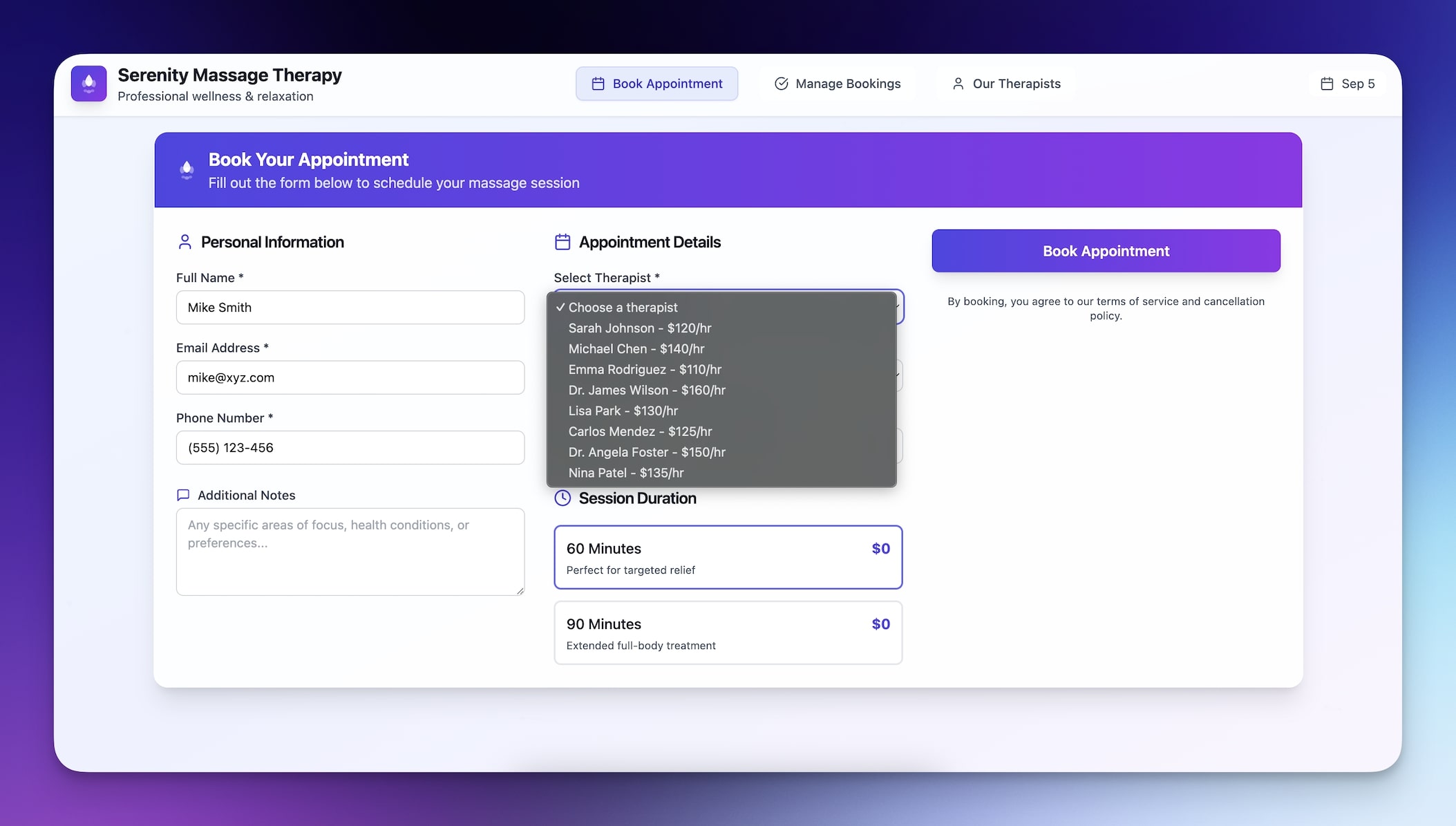Select the 60 Minutes session option
The image size is (1456, 826).
click(x=728, y=557)
